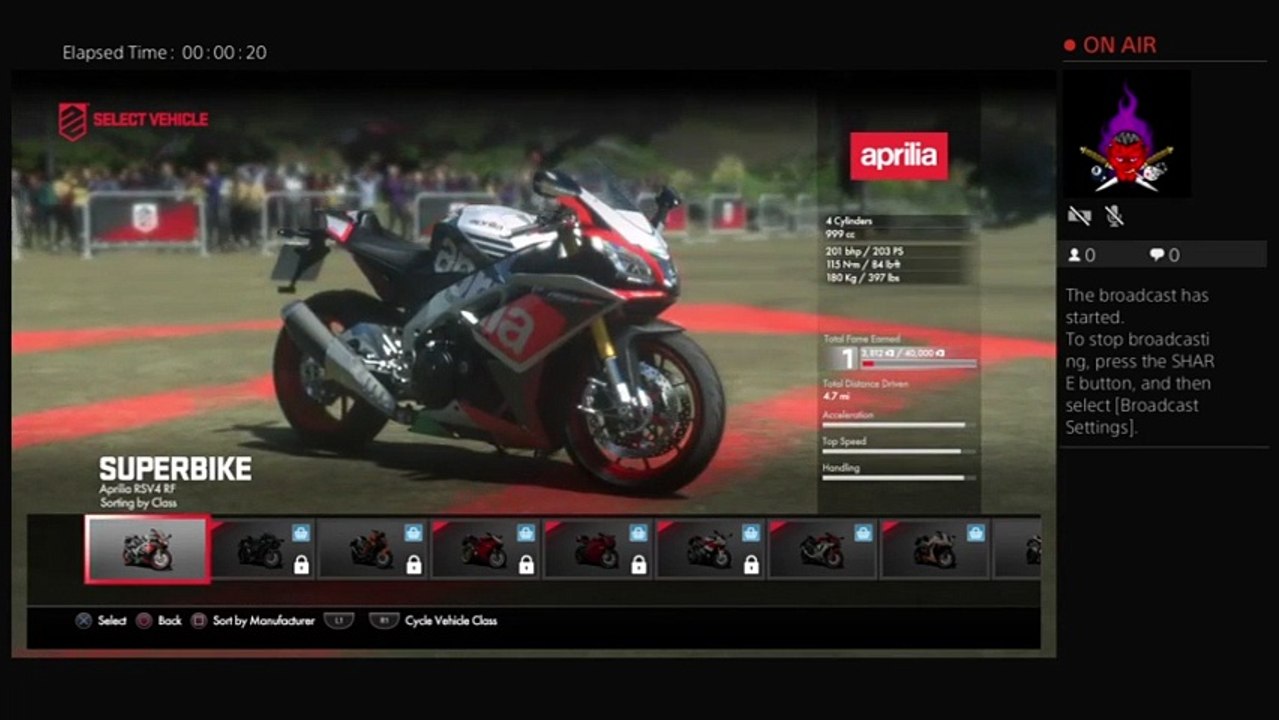This screenshot has width=1279, height=720.
Task: Click the Aprilia RSV4 RF model name
Action: (x=138, y=489)
